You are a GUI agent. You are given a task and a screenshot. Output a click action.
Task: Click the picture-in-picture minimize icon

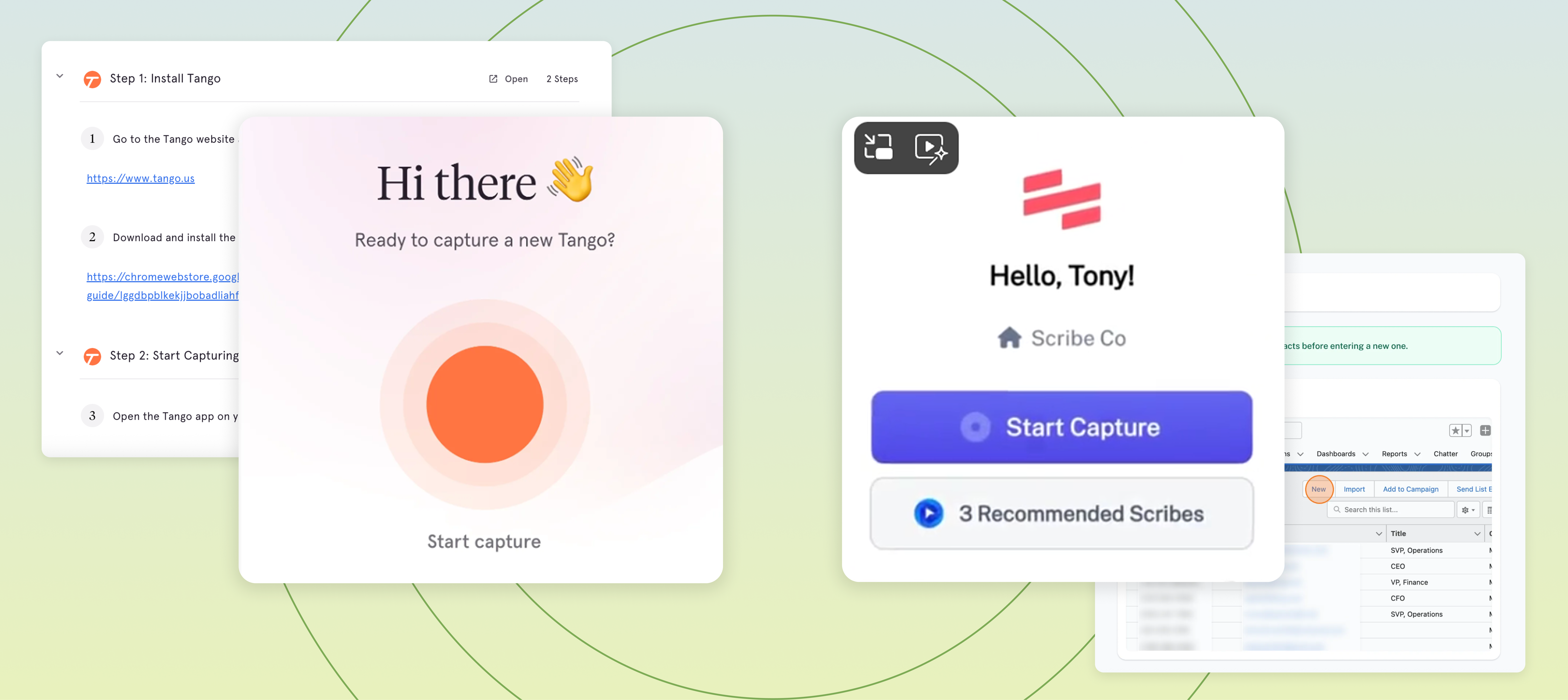click(878, 147)
